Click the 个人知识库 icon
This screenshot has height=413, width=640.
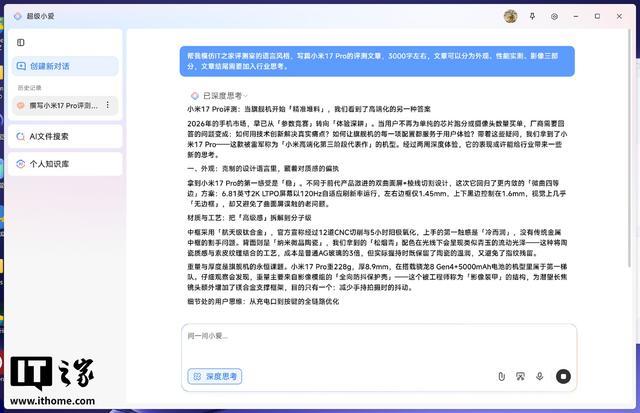pyautogui.click(x=20, y=164)
